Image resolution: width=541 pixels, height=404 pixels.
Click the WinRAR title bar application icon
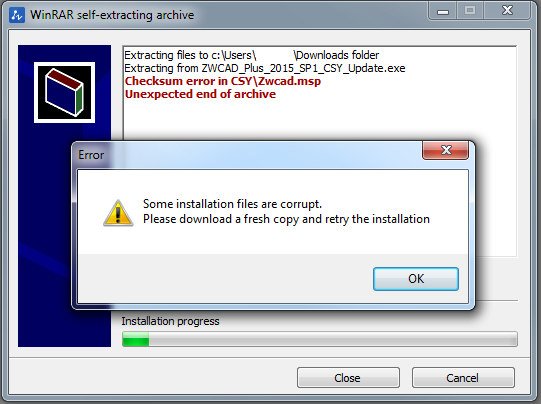pos(17,15)
